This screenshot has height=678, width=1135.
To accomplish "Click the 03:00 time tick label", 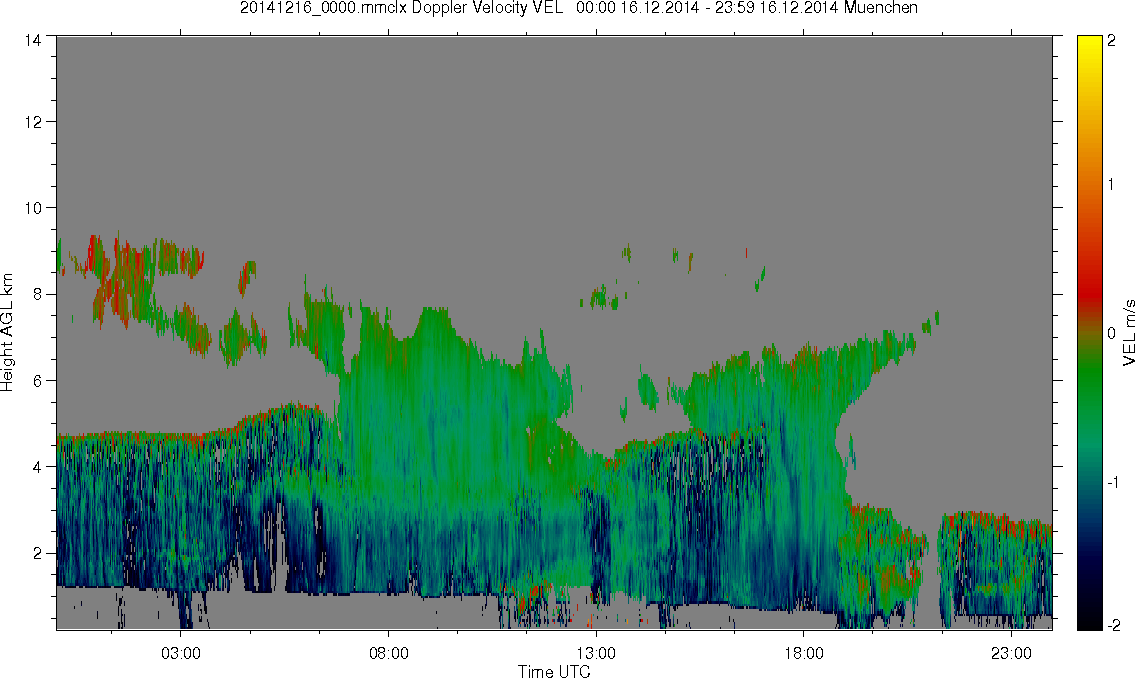I will tap(180, 653).
